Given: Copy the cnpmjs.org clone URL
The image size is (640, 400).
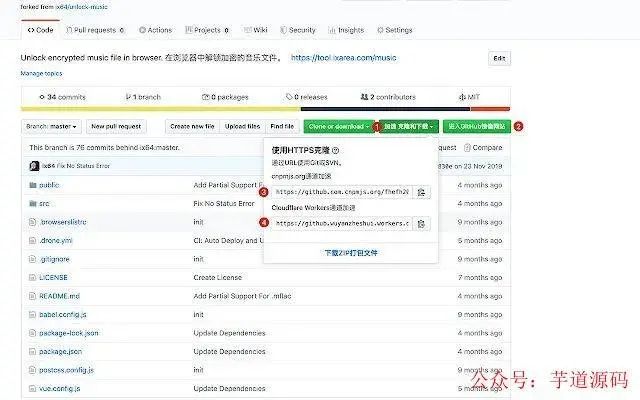Looking at the screenshot, I should point(421,192).
